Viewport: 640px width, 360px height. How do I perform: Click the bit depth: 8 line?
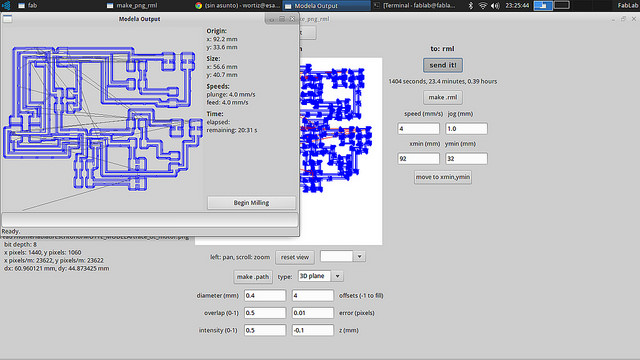(20, 244)
